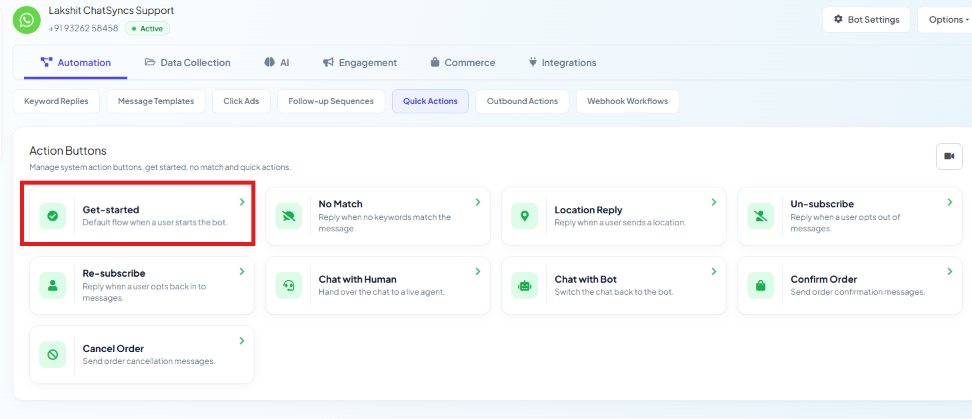Open the Click Ads section
This screenshot has height=419, width=972.
pos(242,101)
